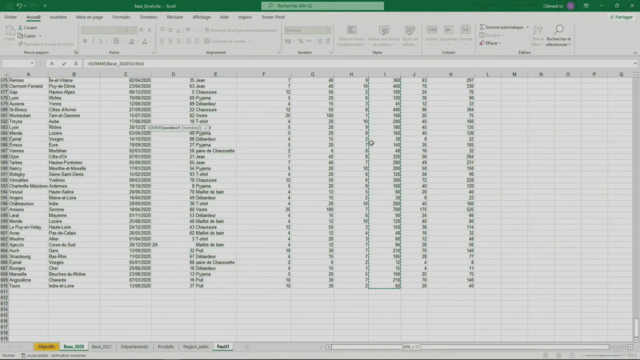Open the Données ribbon tab
The width and height of the screenshot is (640, 360).
click(x=149, y=17)
